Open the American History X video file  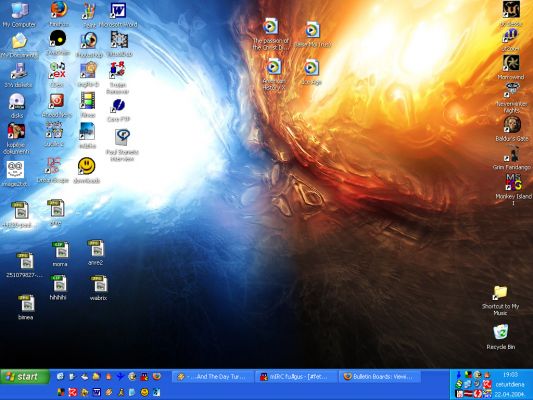click(x=273, y=67)
